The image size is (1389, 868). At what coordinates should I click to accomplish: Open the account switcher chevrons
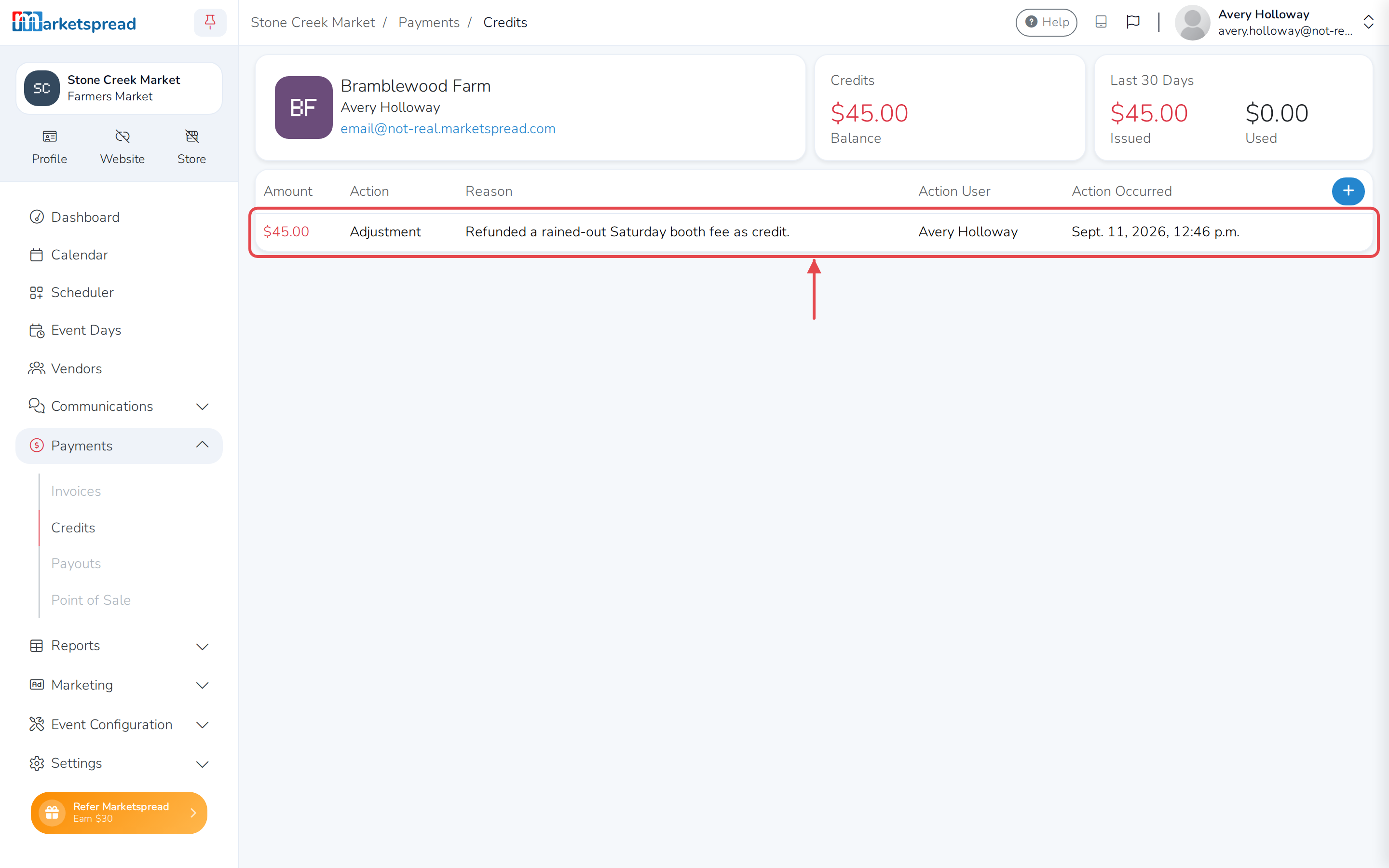click(1368, 22)
